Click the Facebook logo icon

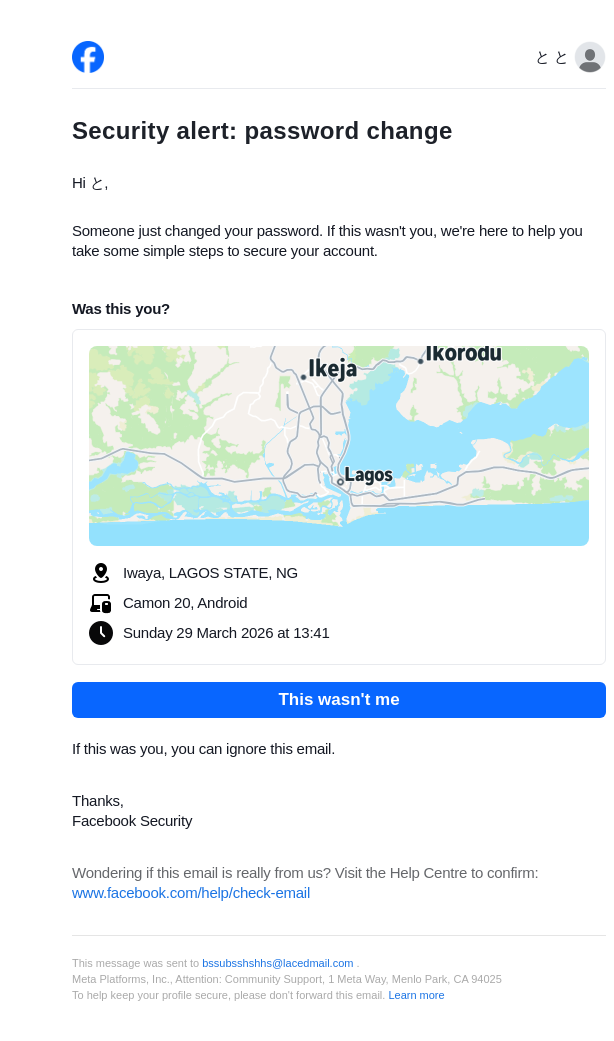coord(88,57)
